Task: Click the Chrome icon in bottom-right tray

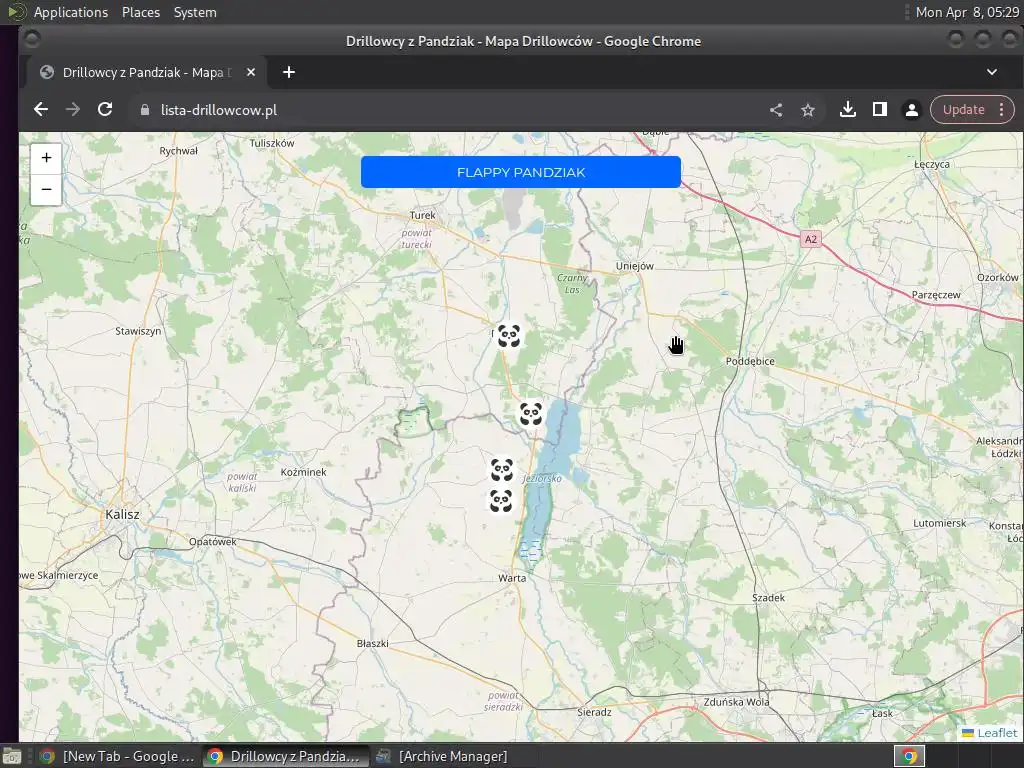Action: tap(909, 756)
